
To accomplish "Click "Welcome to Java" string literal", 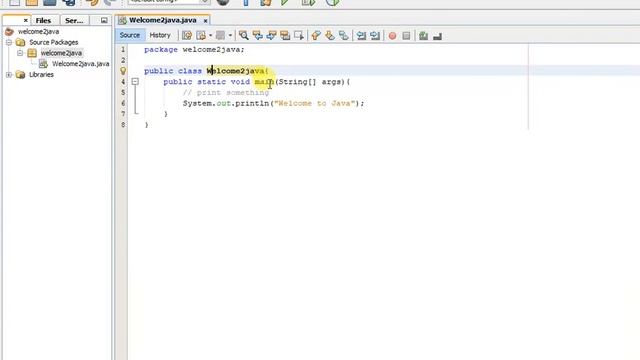I will pyautogui.click(x=315, y=103).
